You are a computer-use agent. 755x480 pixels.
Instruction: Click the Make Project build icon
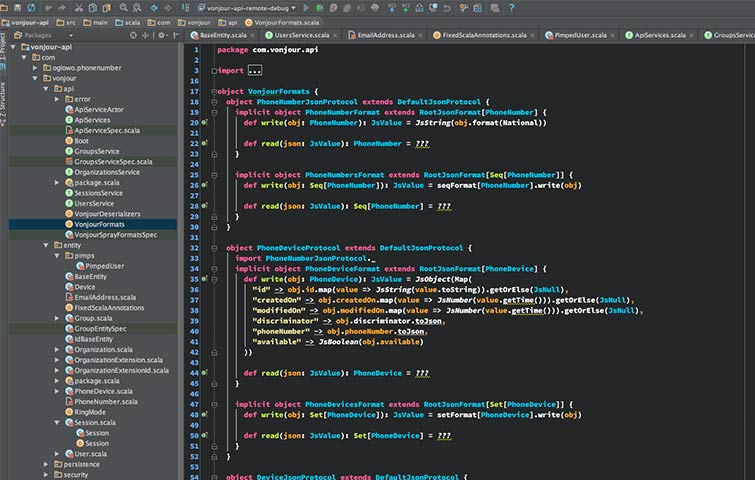[185, 8]
